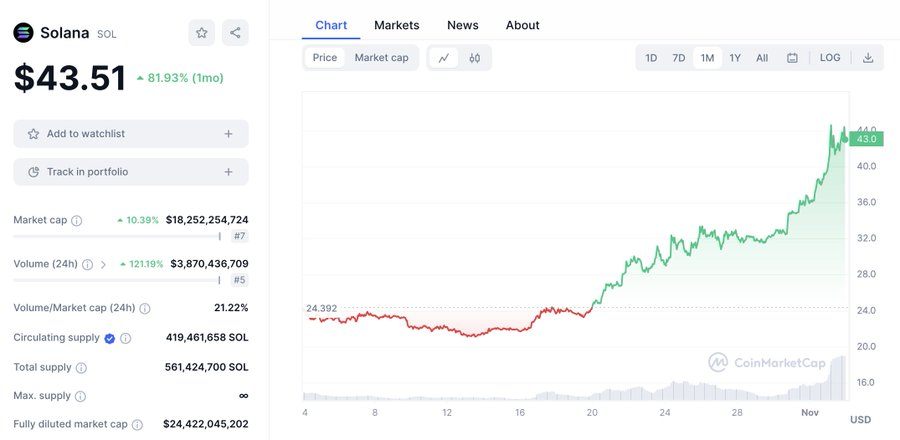
Task: Click the Market cap rank slider bar
Action: pyautogui.click(x=117, y=237)
